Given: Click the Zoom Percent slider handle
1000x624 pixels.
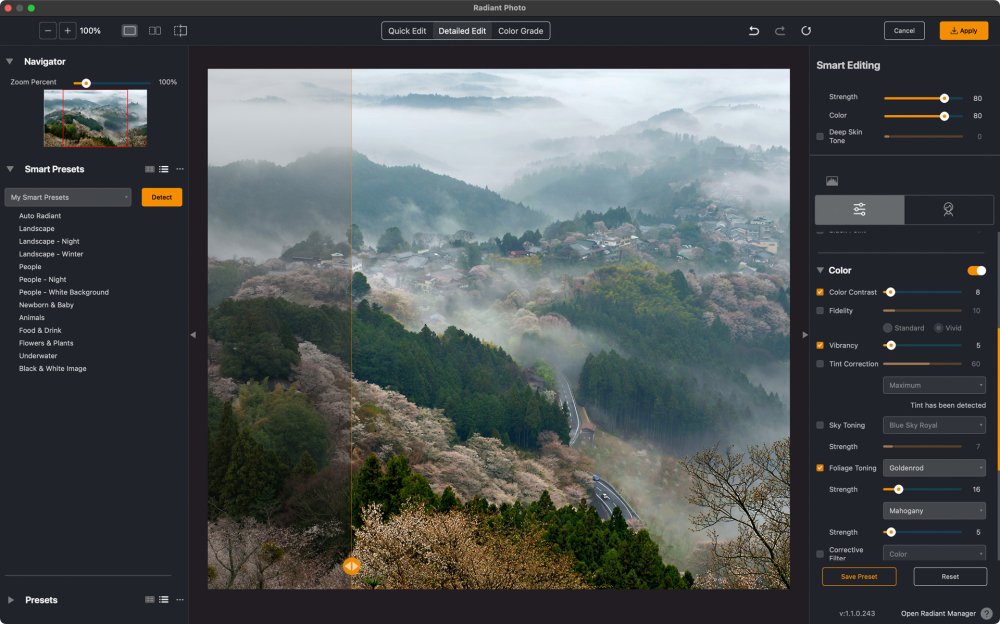Looking at the screenshot, I should pyautogui.click(x=86, y=83).
